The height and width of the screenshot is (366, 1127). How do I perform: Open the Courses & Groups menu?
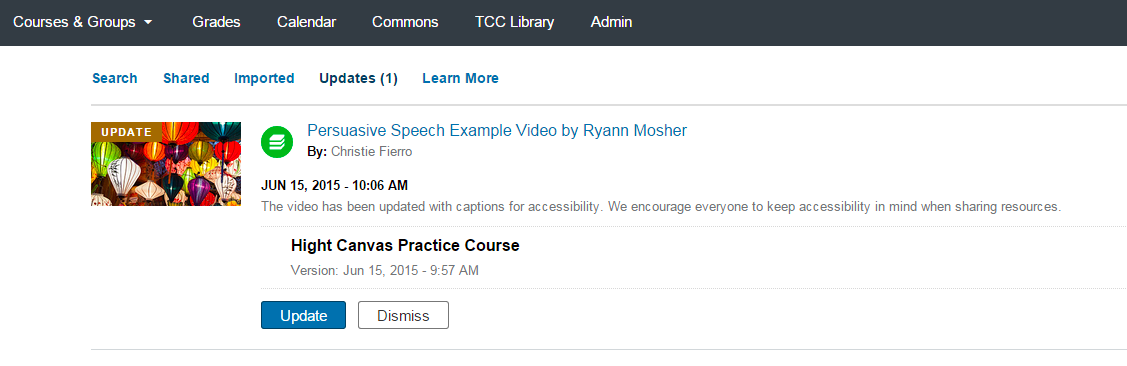[83, 22]
